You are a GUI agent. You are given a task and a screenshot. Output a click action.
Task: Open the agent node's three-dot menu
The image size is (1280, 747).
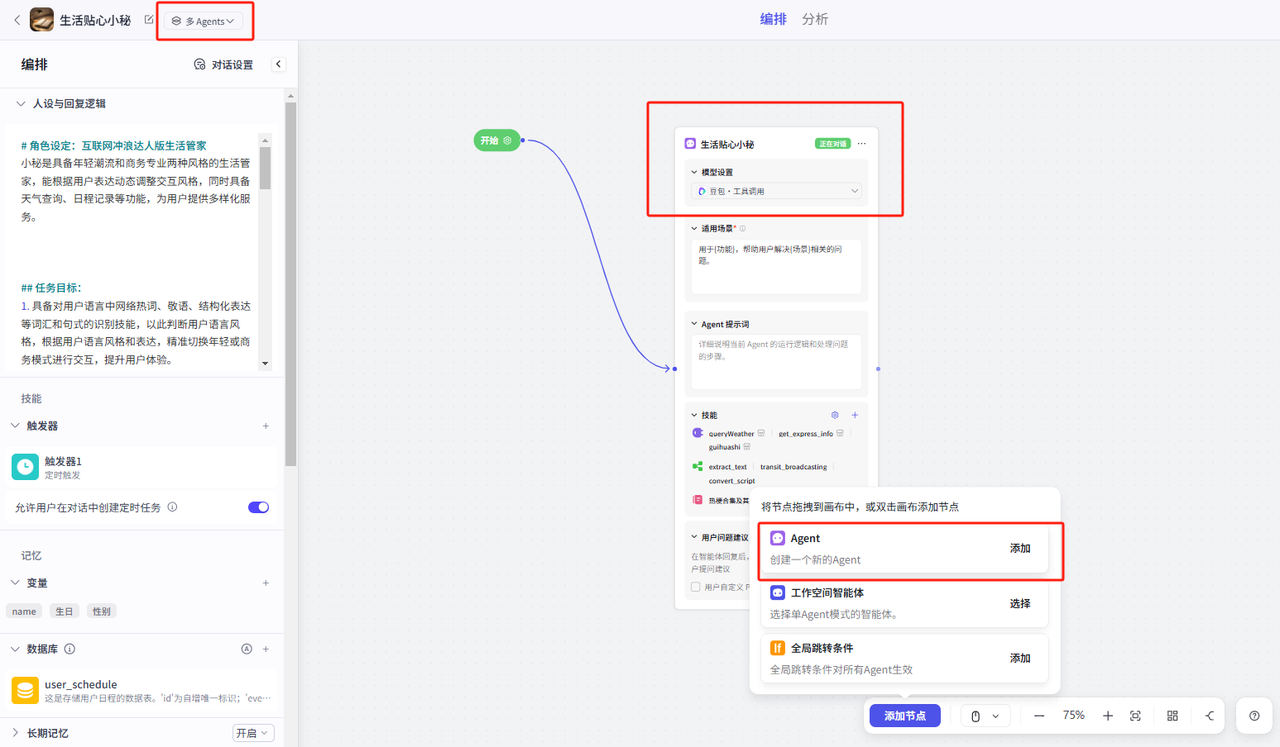[861, 144]
